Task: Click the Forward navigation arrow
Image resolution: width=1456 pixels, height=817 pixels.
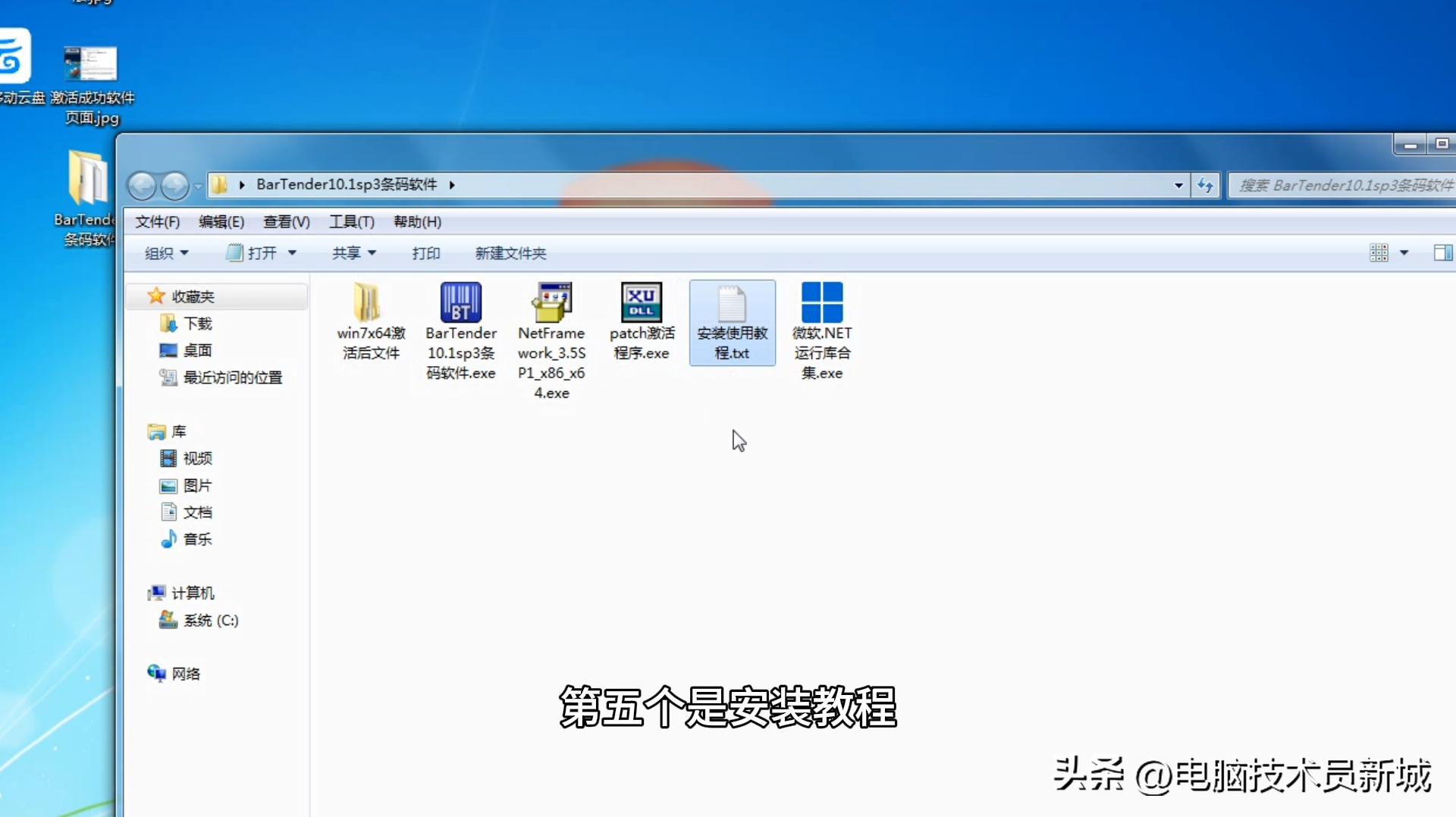Action: pyautogui.click(x=174, y=186)
